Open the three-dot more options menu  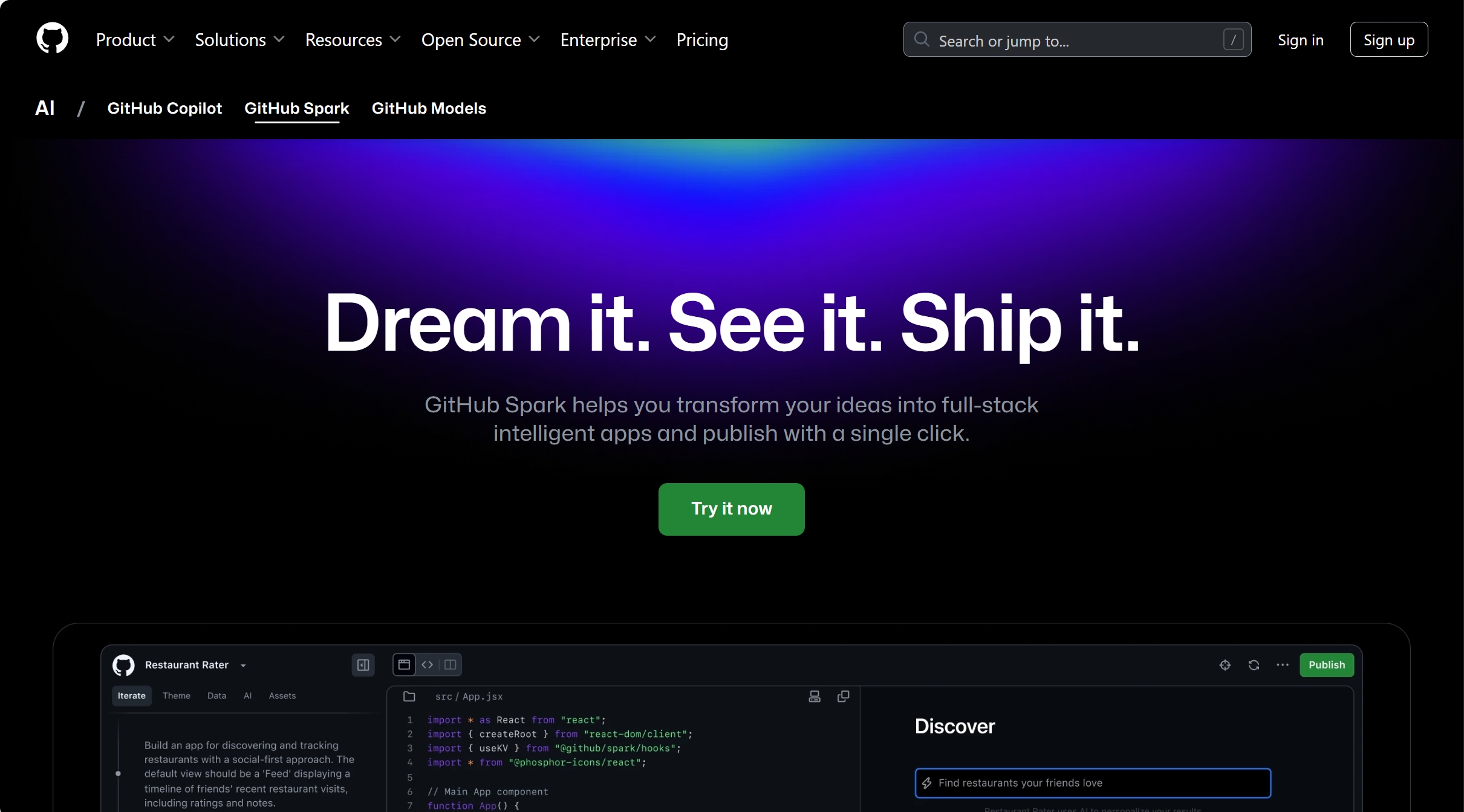click(1283, 665)
